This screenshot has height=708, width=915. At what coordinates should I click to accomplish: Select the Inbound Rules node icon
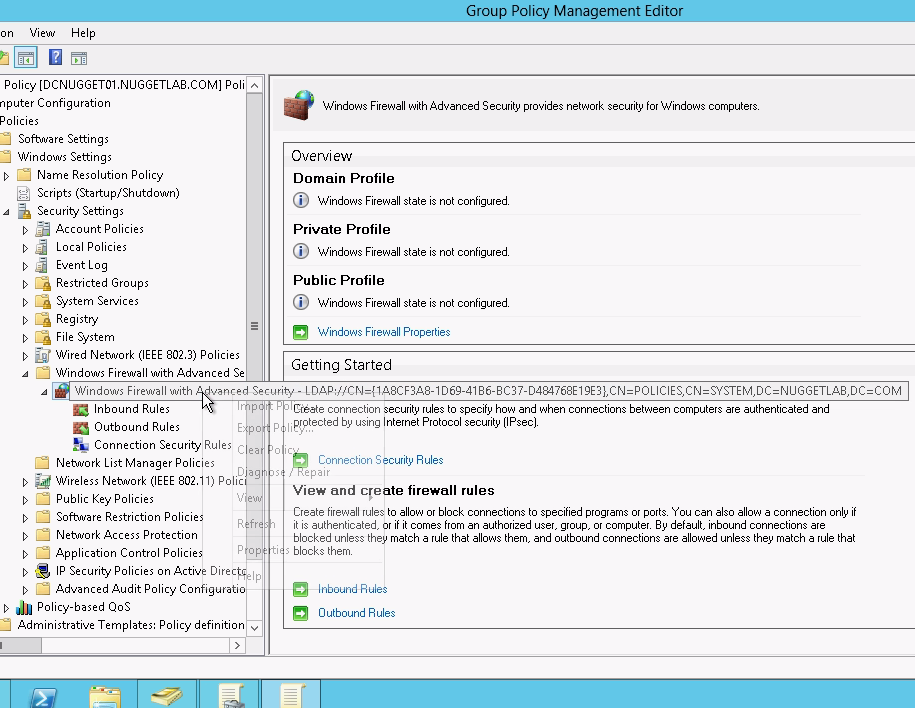tap(80, 408)
